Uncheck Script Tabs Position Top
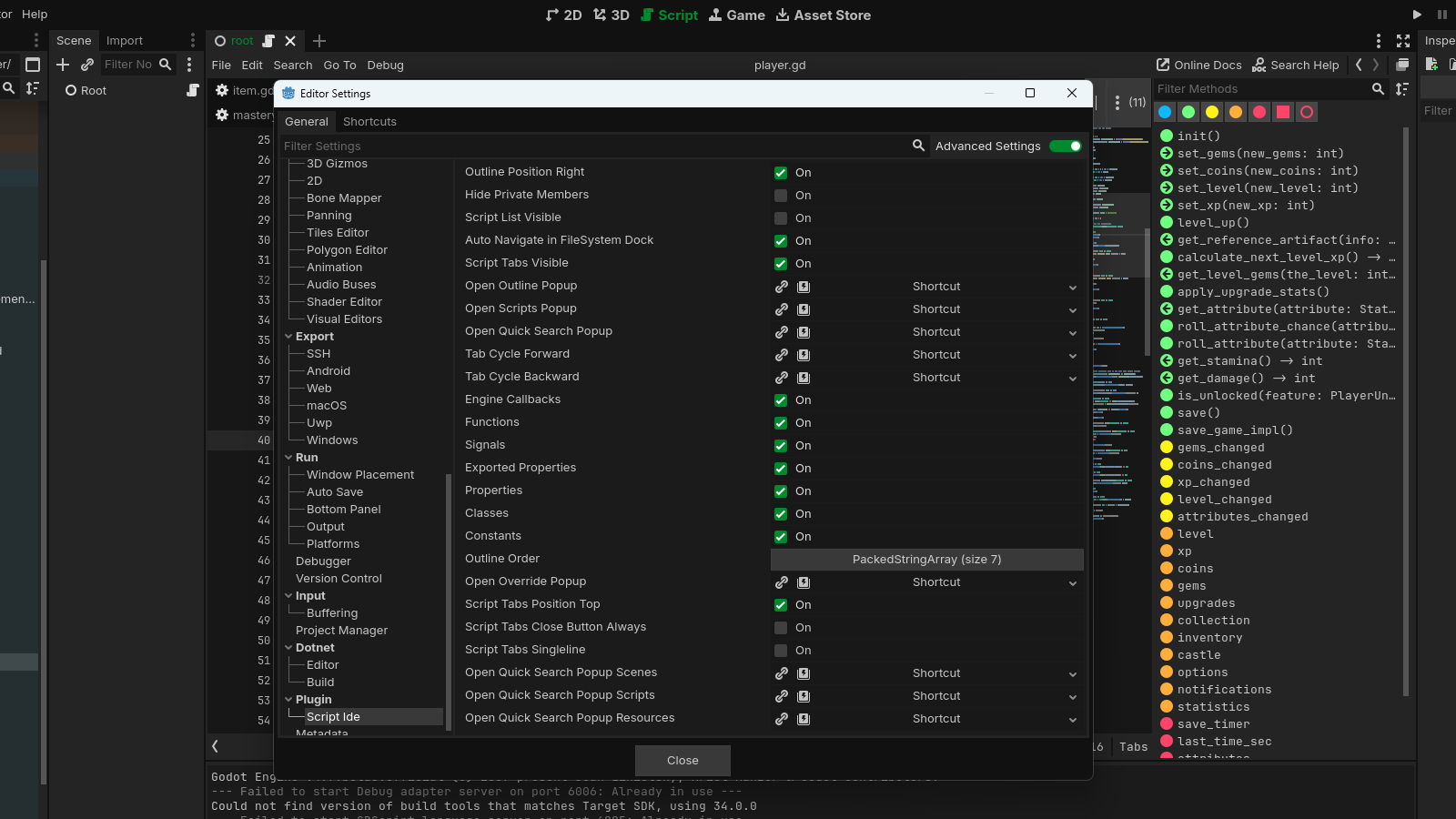This screenshot has width=1456, height=819. coord(781,605)
